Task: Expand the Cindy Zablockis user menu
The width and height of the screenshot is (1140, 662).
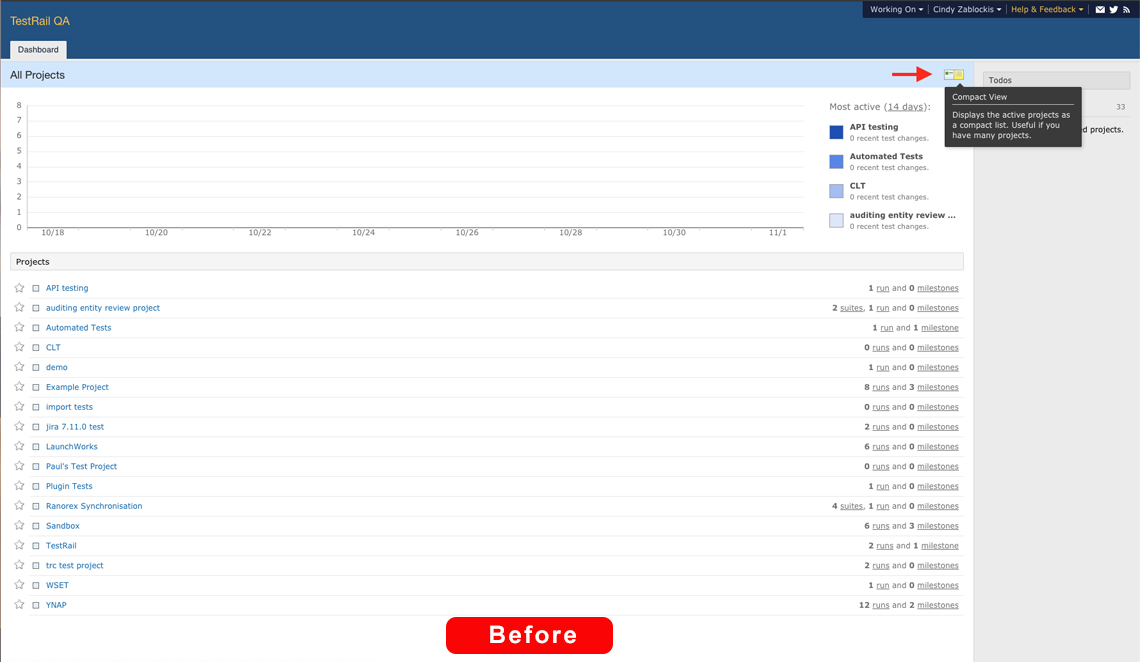Action: 966,10
